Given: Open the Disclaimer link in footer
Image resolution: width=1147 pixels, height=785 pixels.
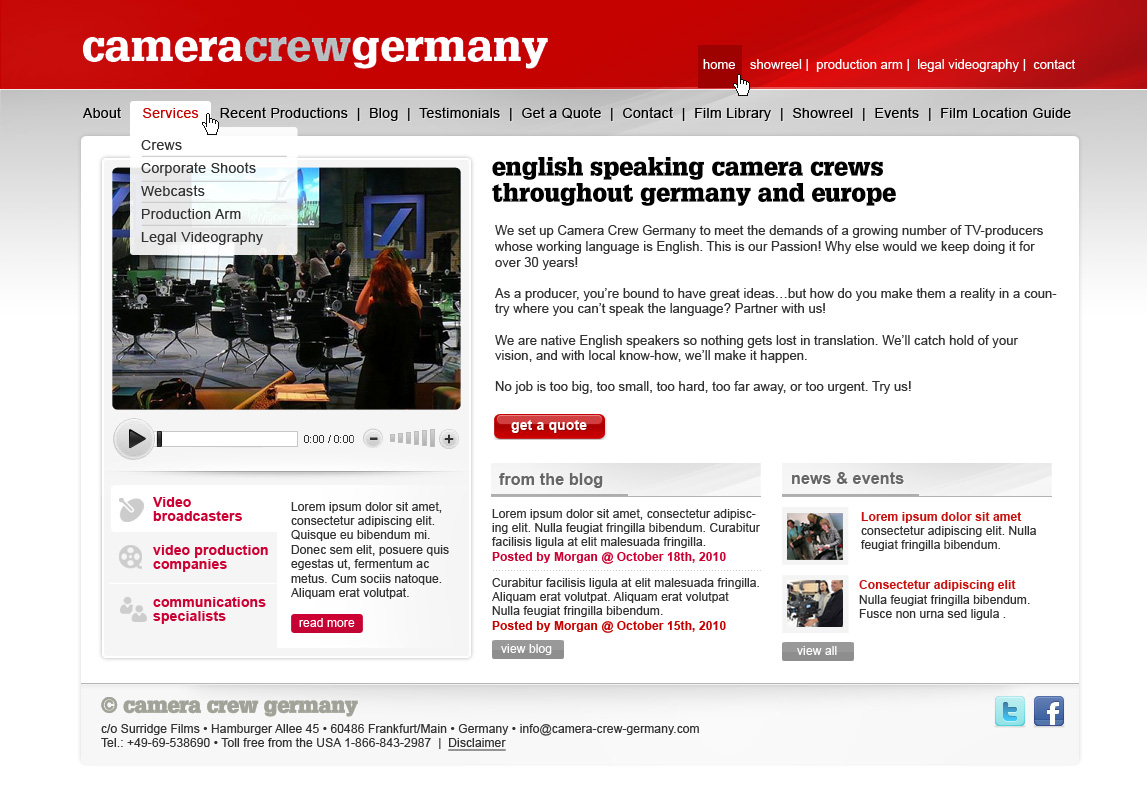Looking at the screenshot, I should [477, 743].
